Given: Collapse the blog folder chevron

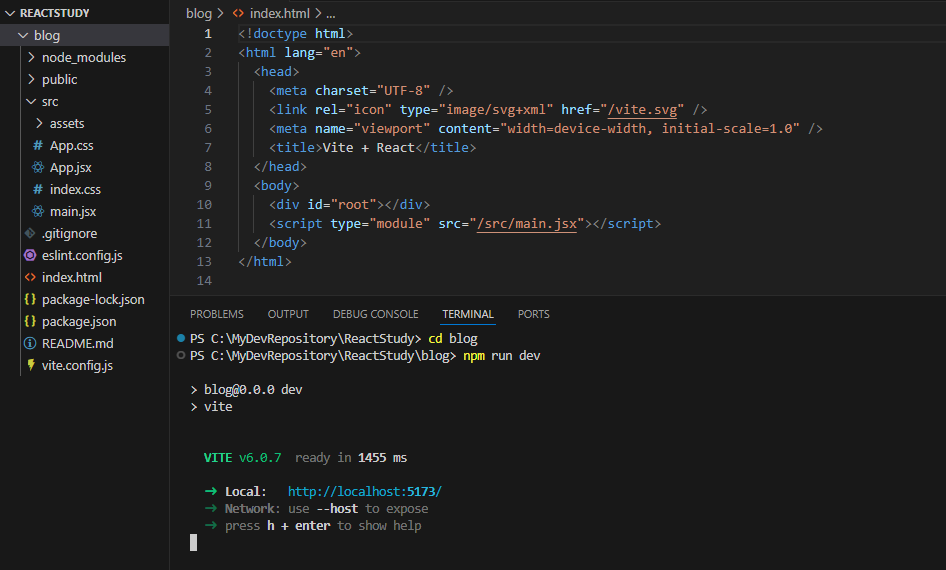Looking at the screenshot, I should pyautogui.click(x=24, y=36).
